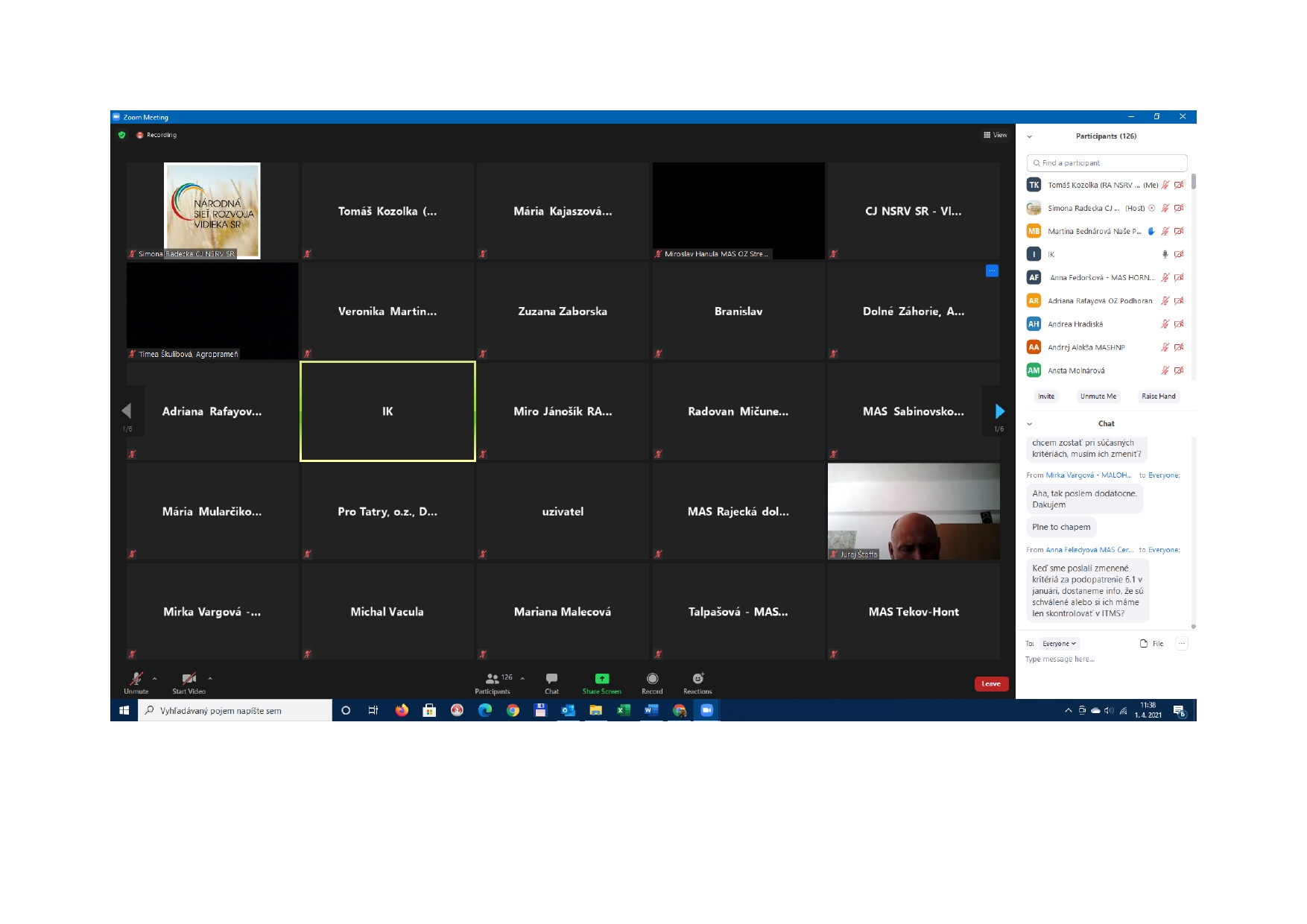
Task: Select Andrej Alakša MASHNP in the participants list
Action: point(1107,347)
